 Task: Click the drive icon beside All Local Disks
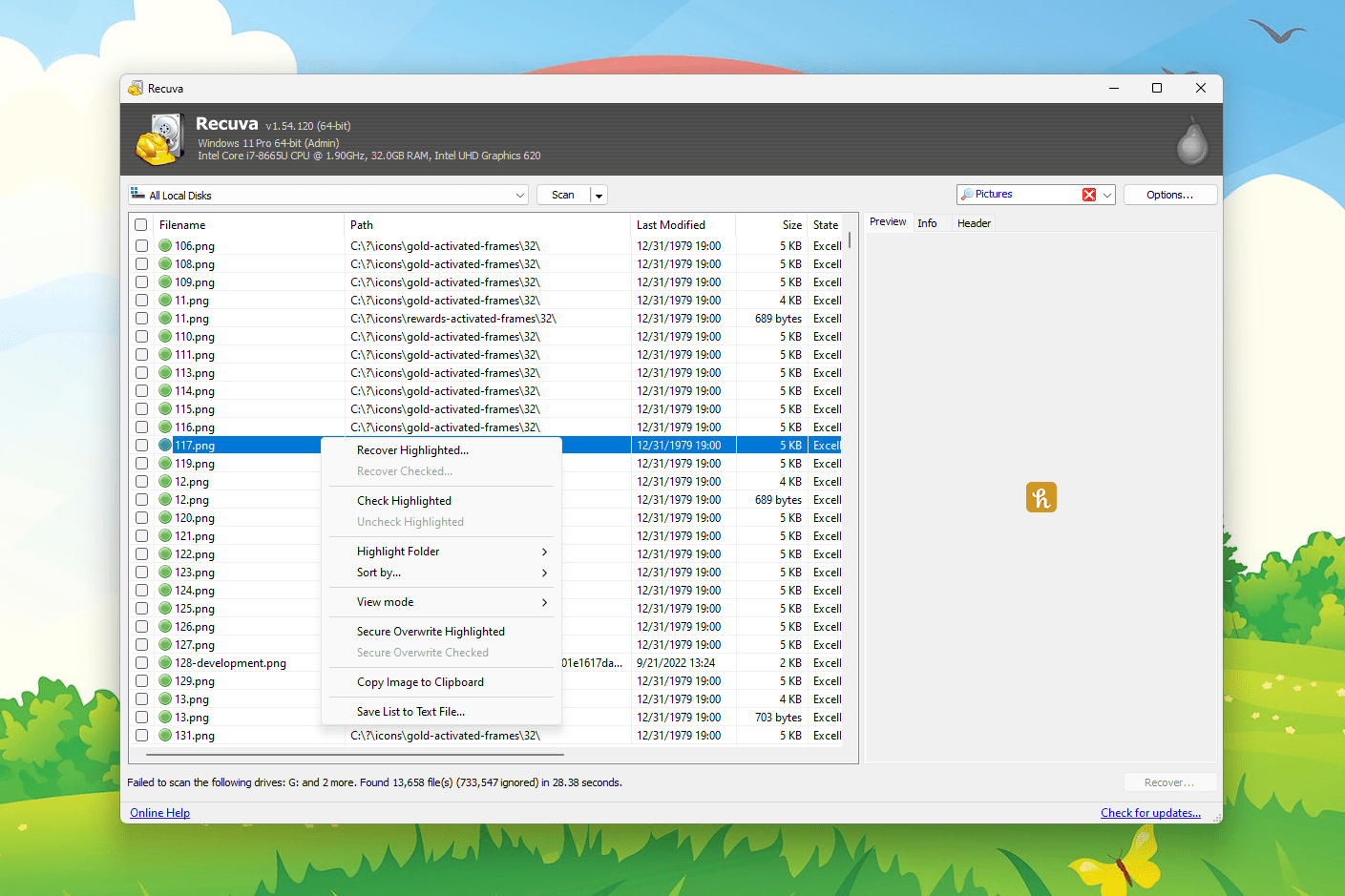(x=136, y=194)
